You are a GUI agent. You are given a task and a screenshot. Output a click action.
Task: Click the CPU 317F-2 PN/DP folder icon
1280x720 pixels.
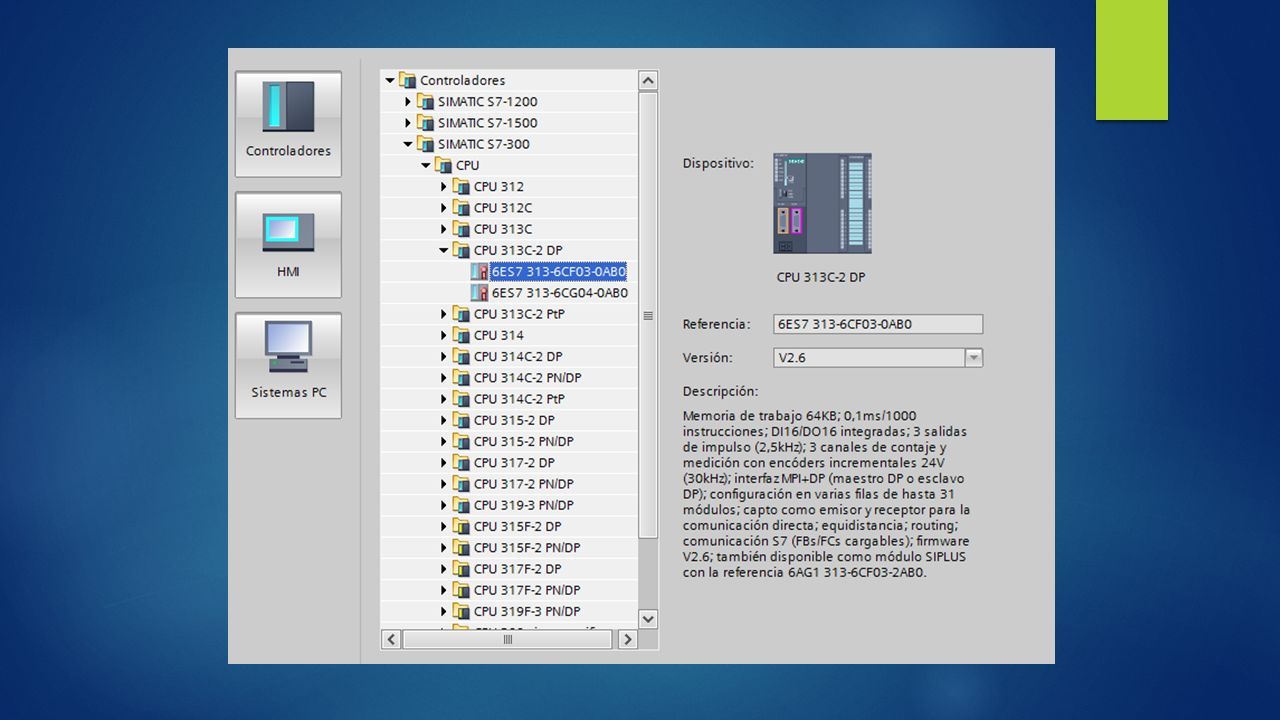pyautogui.click(x=461, y=590)
